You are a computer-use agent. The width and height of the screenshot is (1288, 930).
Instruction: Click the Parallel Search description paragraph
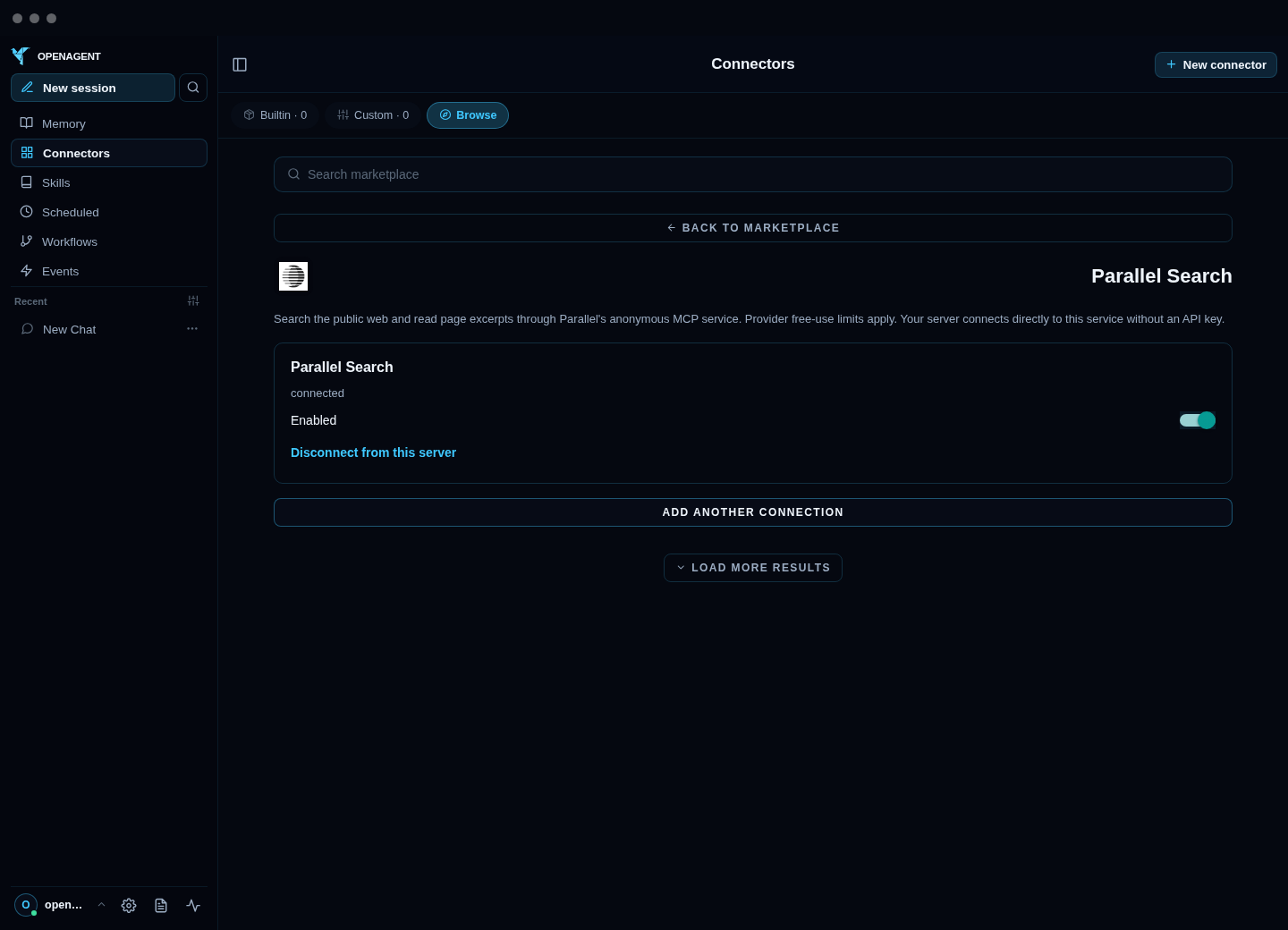coord(749,319)
